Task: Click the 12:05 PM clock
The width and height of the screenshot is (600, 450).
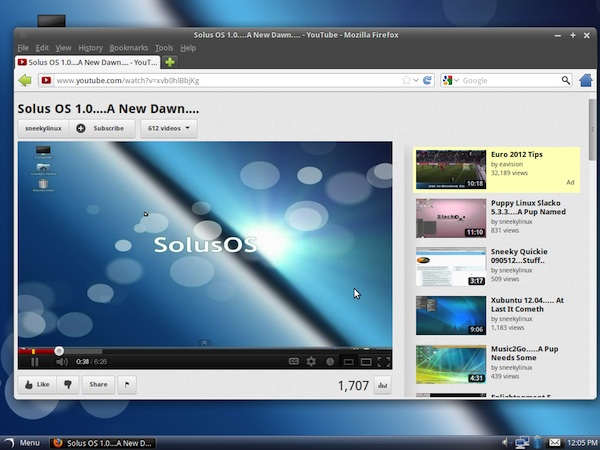Action: (x=582, y=443)
